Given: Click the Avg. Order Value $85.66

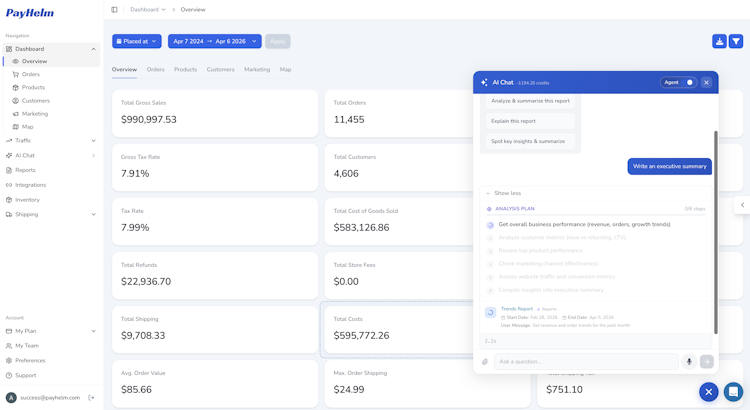Looking at the screenshot, I should [136, 390].
